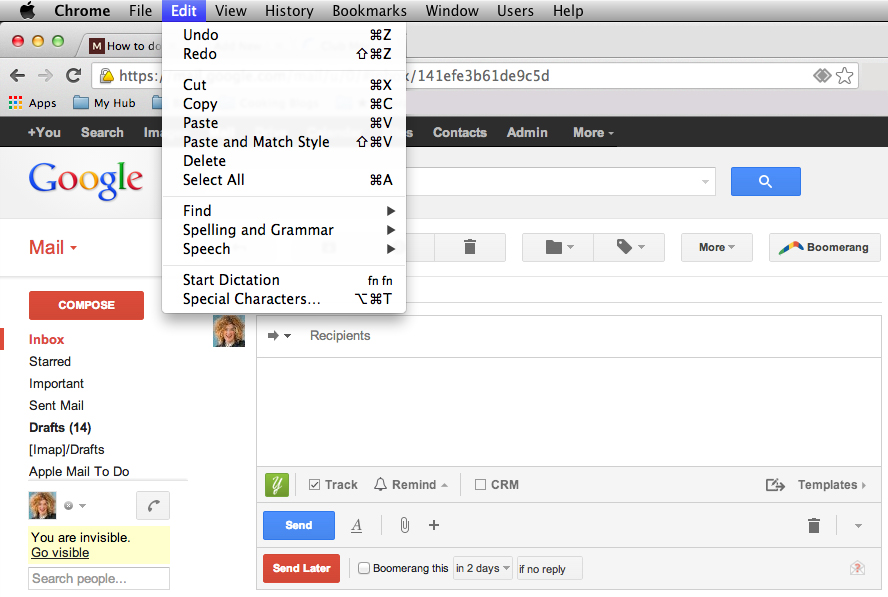Click the diamond extension icon in address bar
This screenshot has width=888, height=597.
[822, 75]
